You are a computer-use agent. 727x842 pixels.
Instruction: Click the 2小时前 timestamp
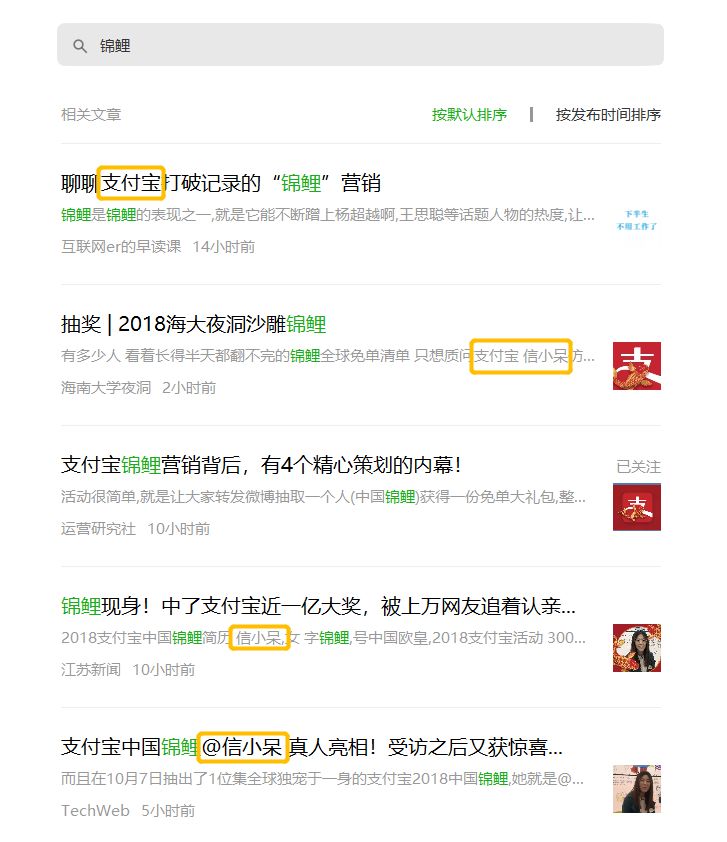tap(189, 387)
